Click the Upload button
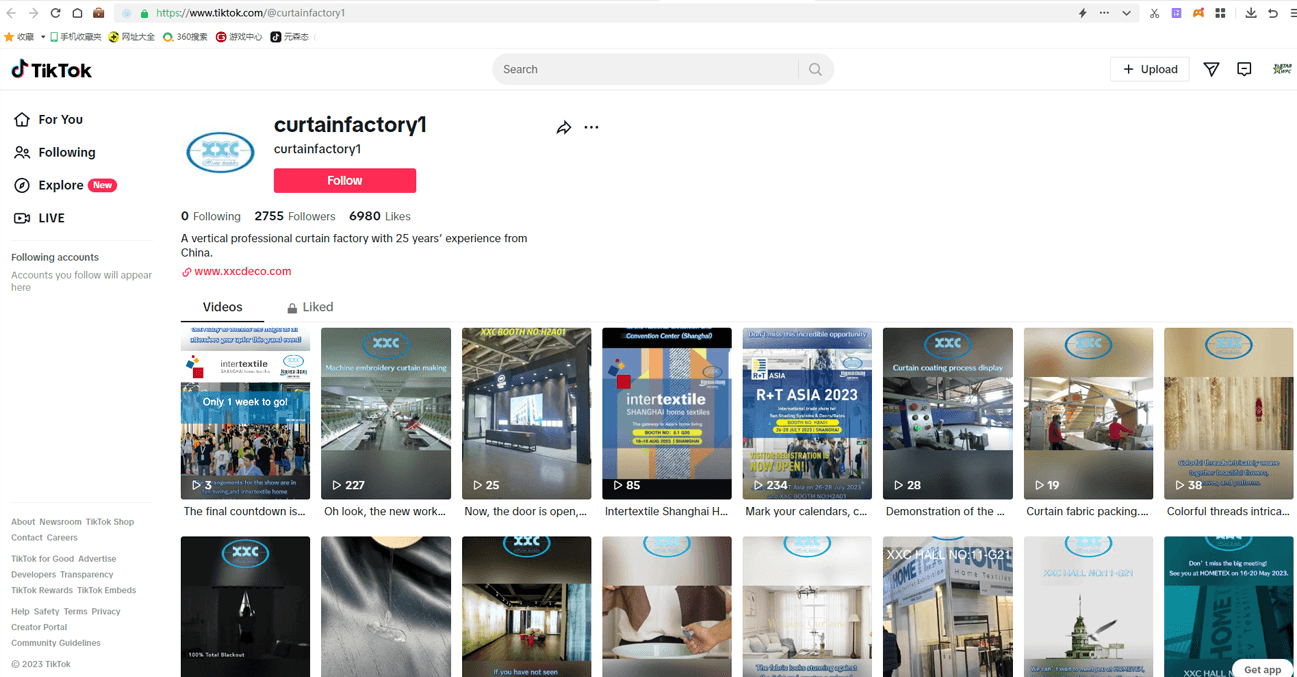The image size is (1297, 677). 1149,69
